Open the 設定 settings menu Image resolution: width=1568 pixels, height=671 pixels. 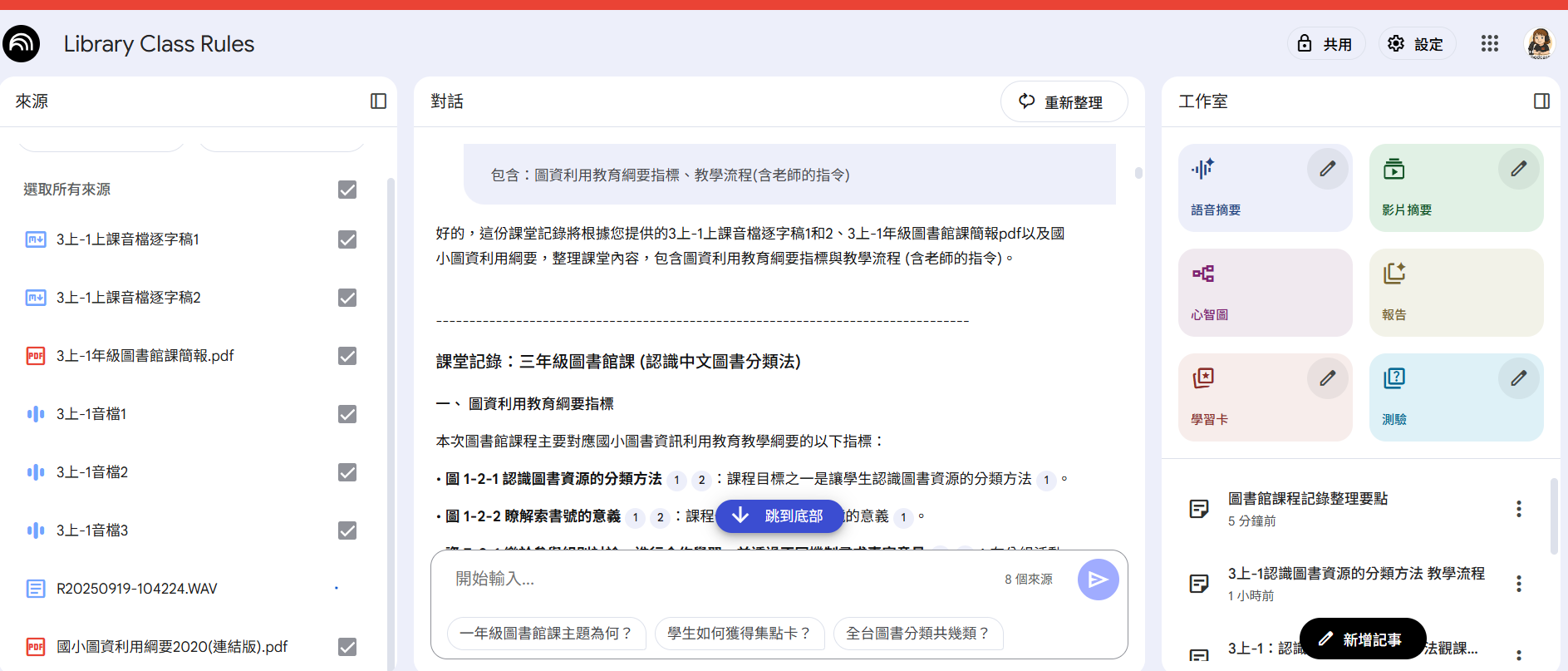tap(1417, 44)
